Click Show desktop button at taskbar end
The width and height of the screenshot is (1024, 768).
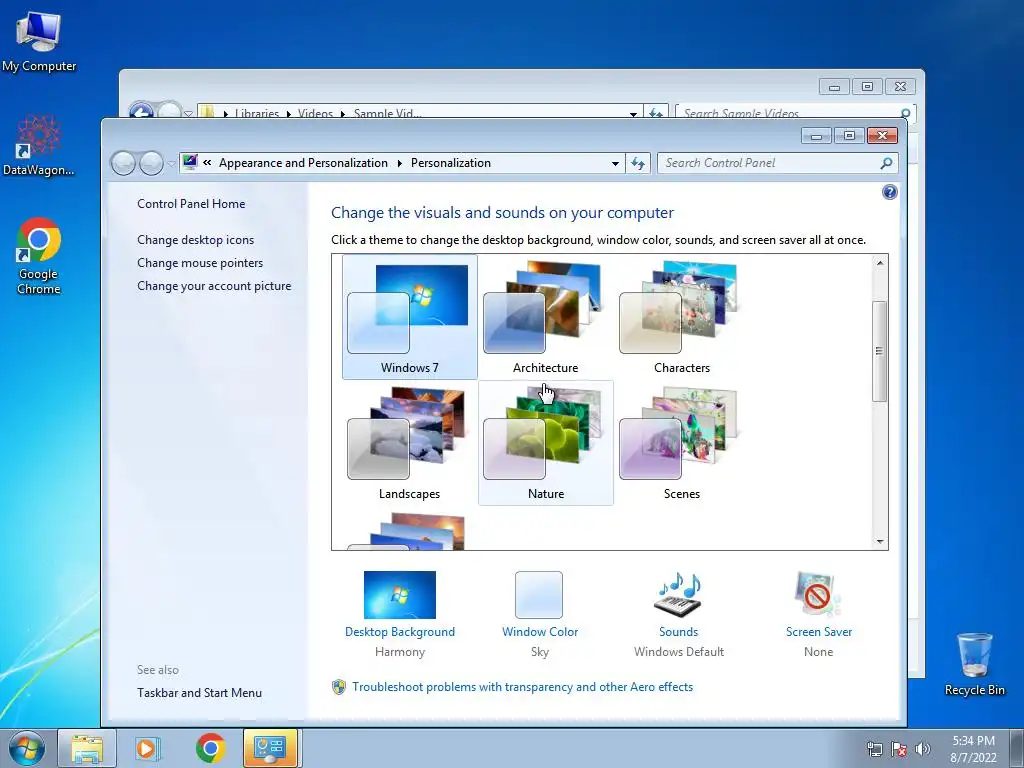point(1017,748)
